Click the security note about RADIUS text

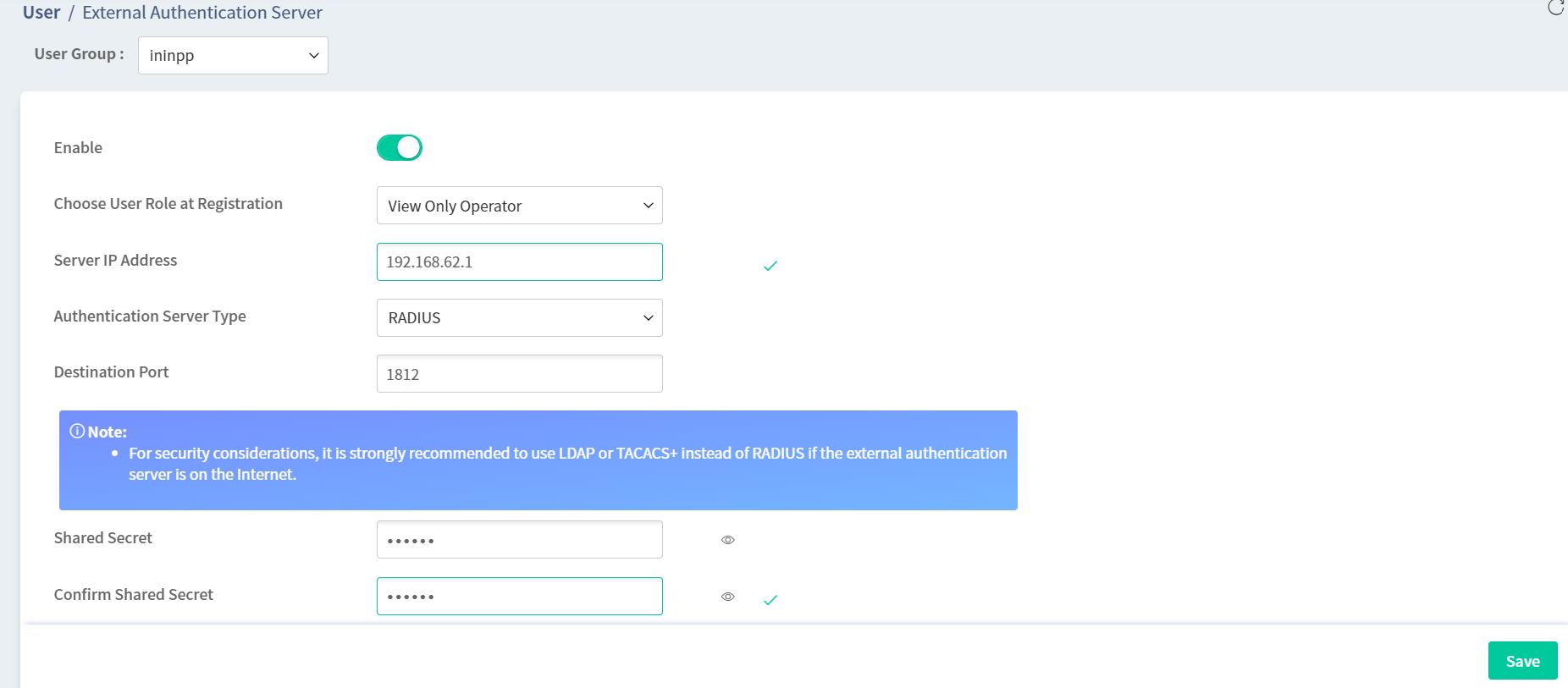(567, 464)
